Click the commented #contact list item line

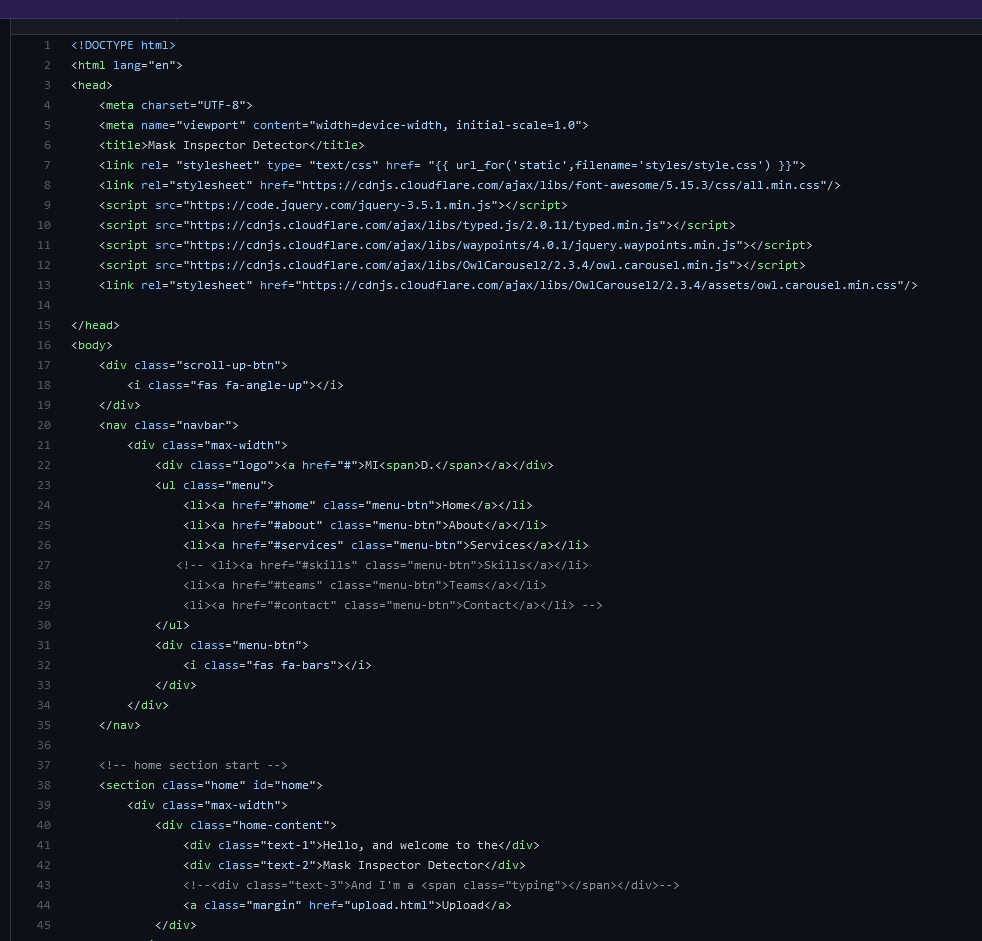click(393, 606)
